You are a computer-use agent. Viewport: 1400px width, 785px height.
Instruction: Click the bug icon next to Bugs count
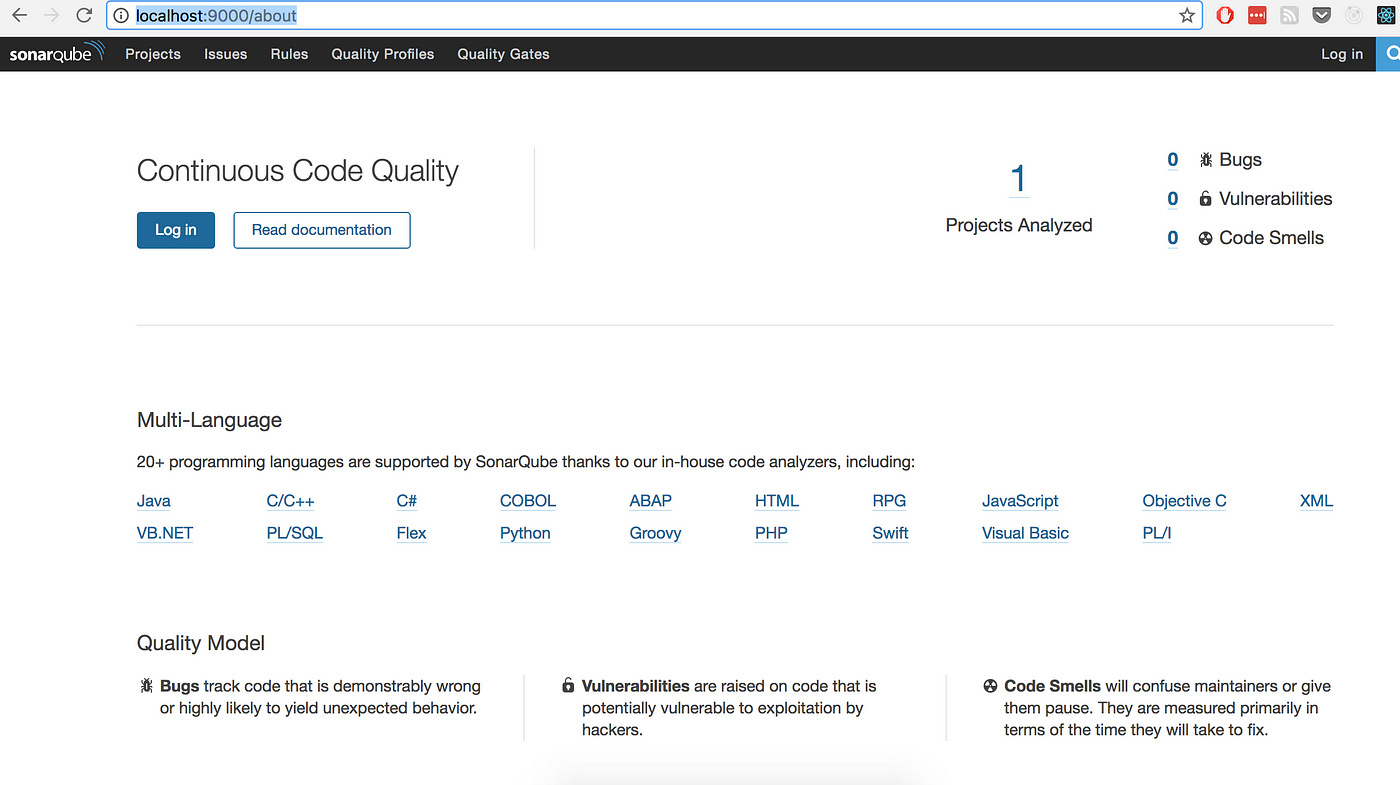(x=1206, y=160)
